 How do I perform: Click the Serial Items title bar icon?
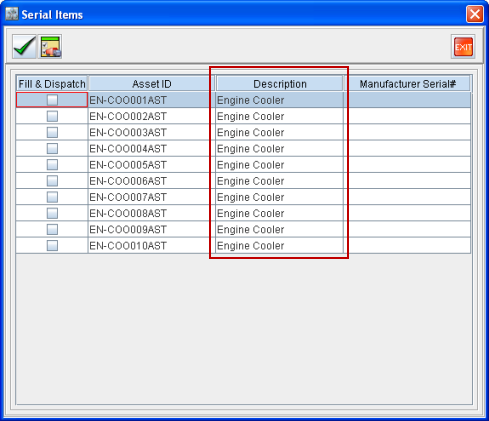pyautogui.click(x=12, y=14)
